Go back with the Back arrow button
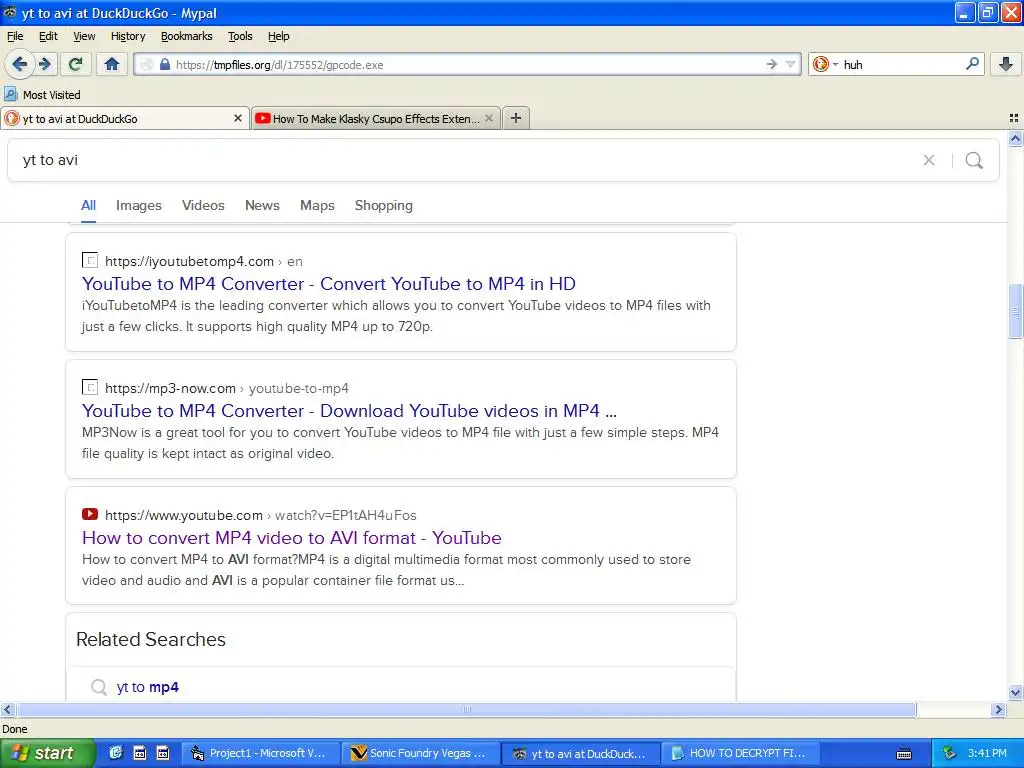 [19, 64]
